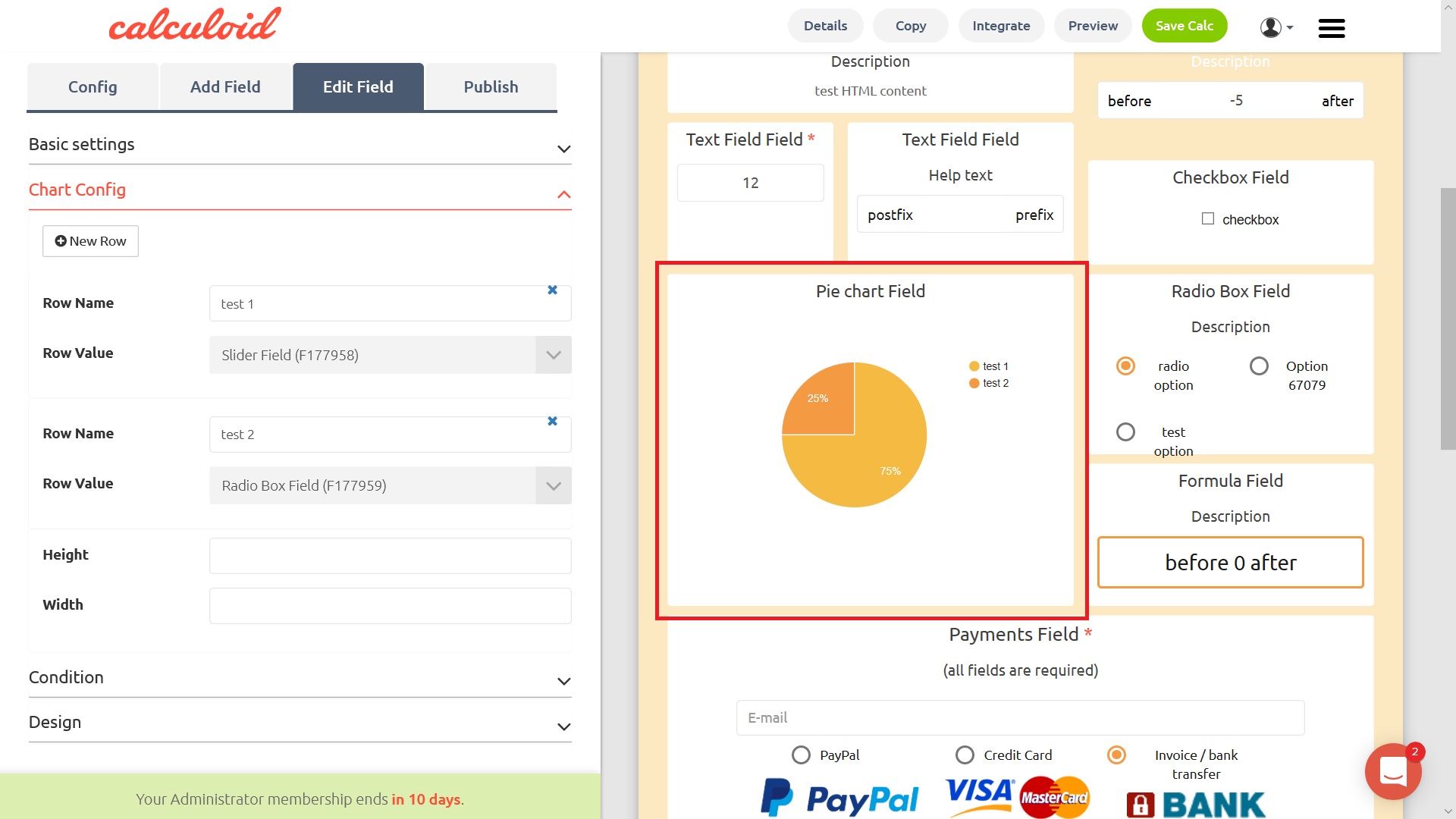Tick the checkbox in Checkbox Field
This screenshot has height=819, width=1456.
(x=1208, y=218)
